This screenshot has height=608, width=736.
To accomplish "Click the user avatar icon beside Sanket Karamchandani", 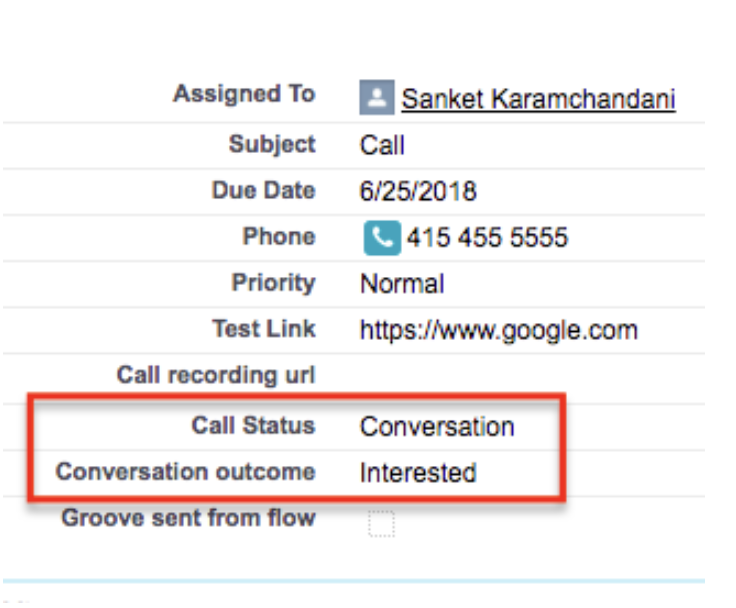I will [376, 98].
